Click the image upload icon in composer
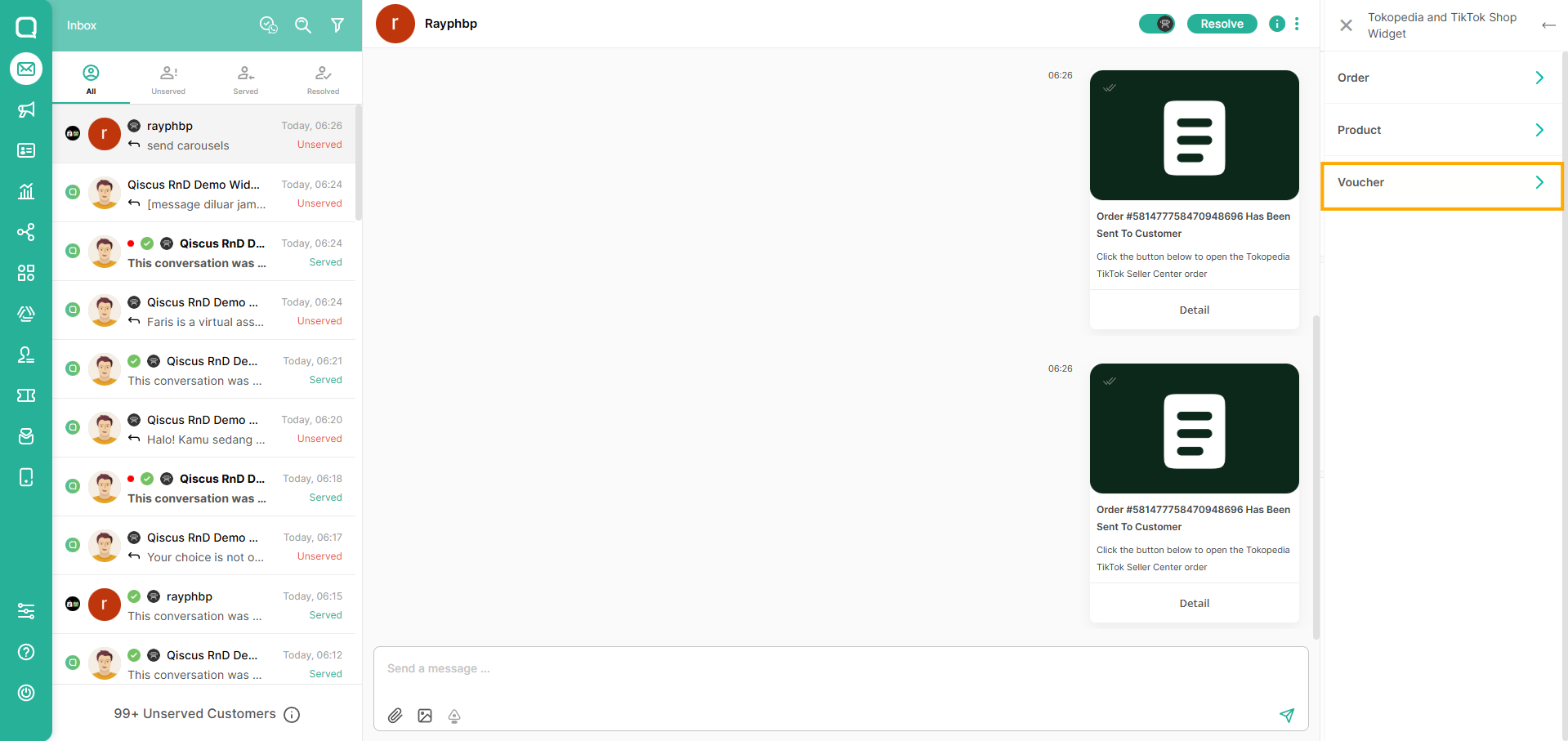1568x741 pixels. 425,716
